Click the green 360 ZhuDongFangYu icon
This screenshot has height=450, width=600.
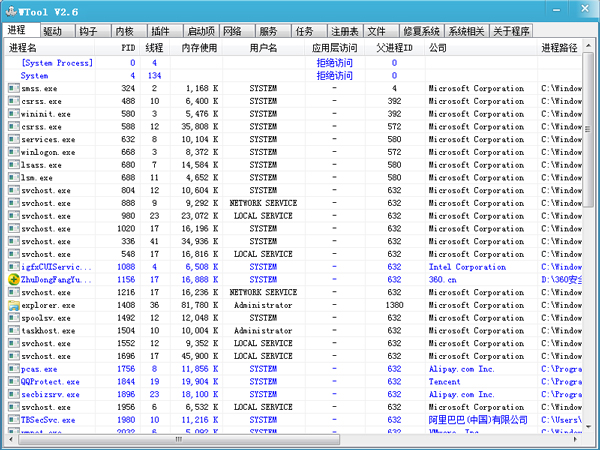tap(14, 279)
